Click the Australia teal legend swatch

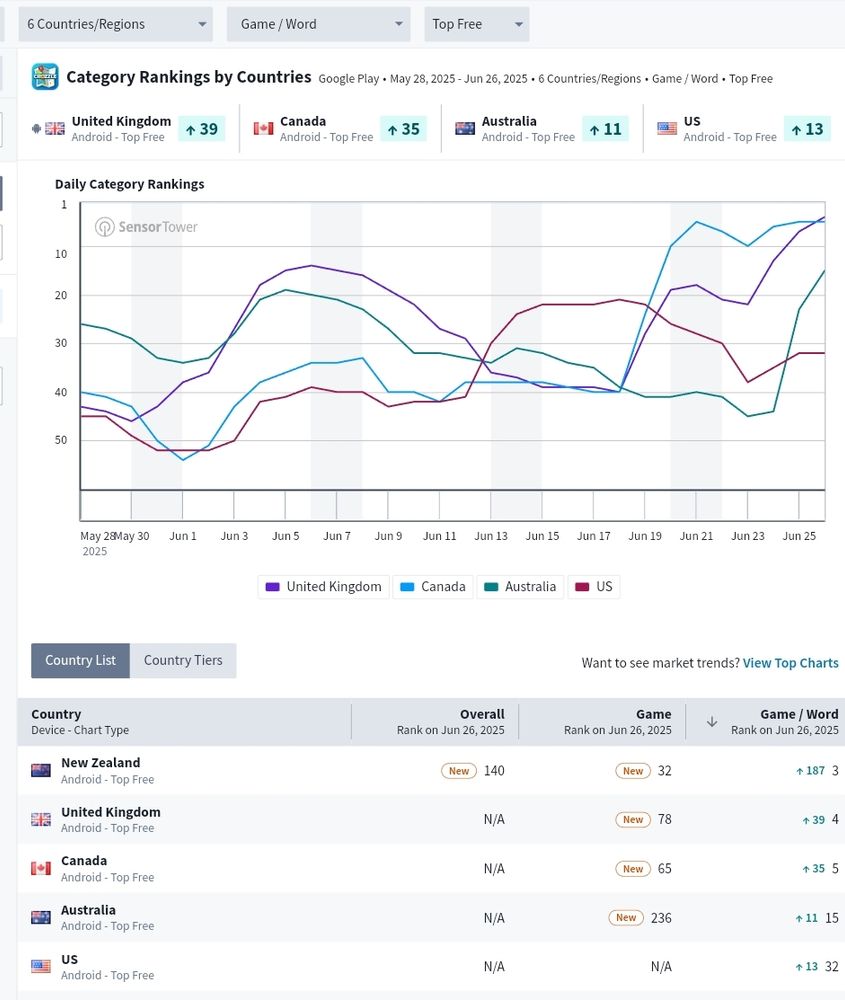[x=491, y=587]
